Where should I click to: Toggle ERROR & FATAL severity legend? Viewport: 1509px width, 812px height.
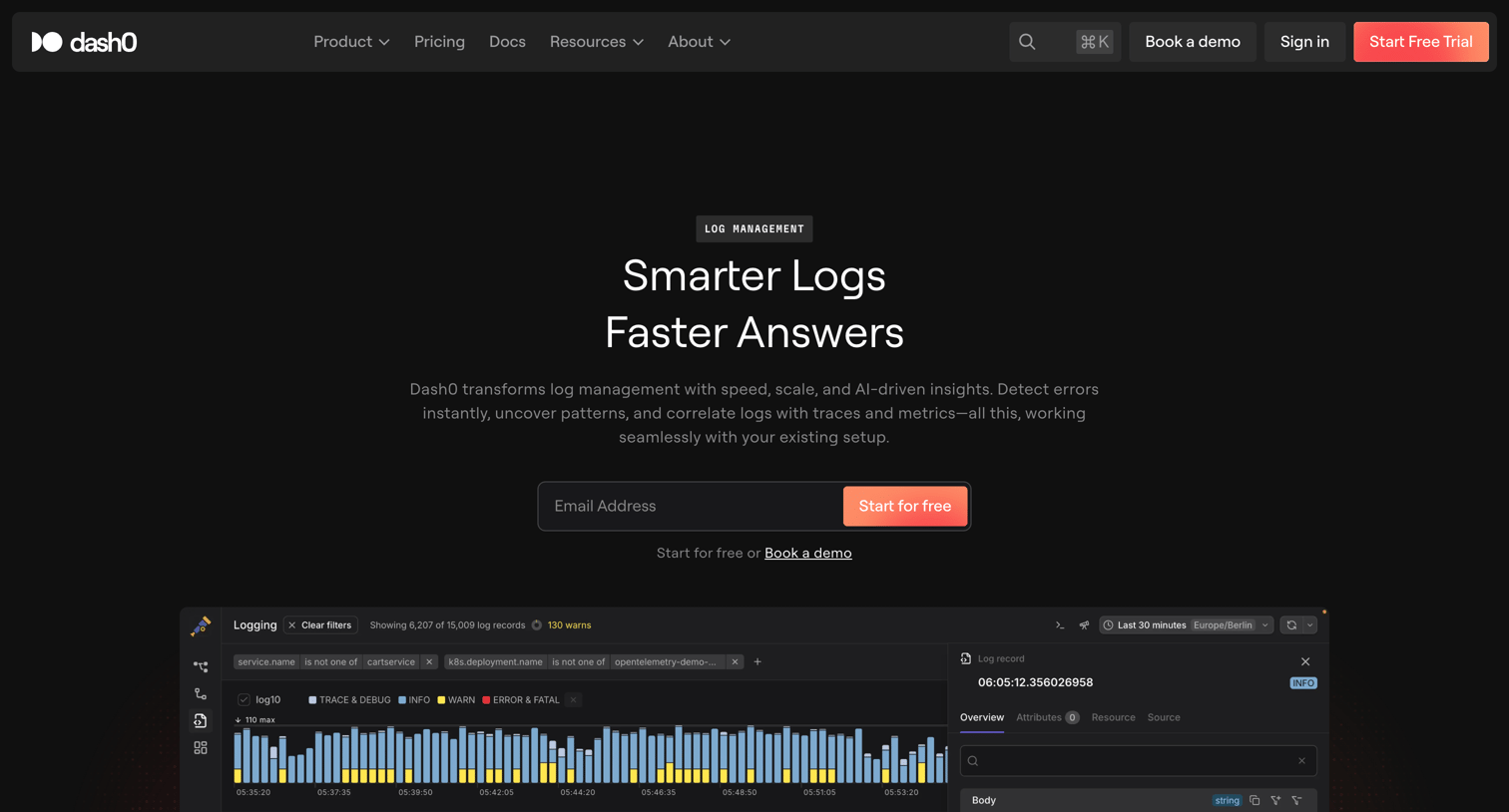pos(521,700)
